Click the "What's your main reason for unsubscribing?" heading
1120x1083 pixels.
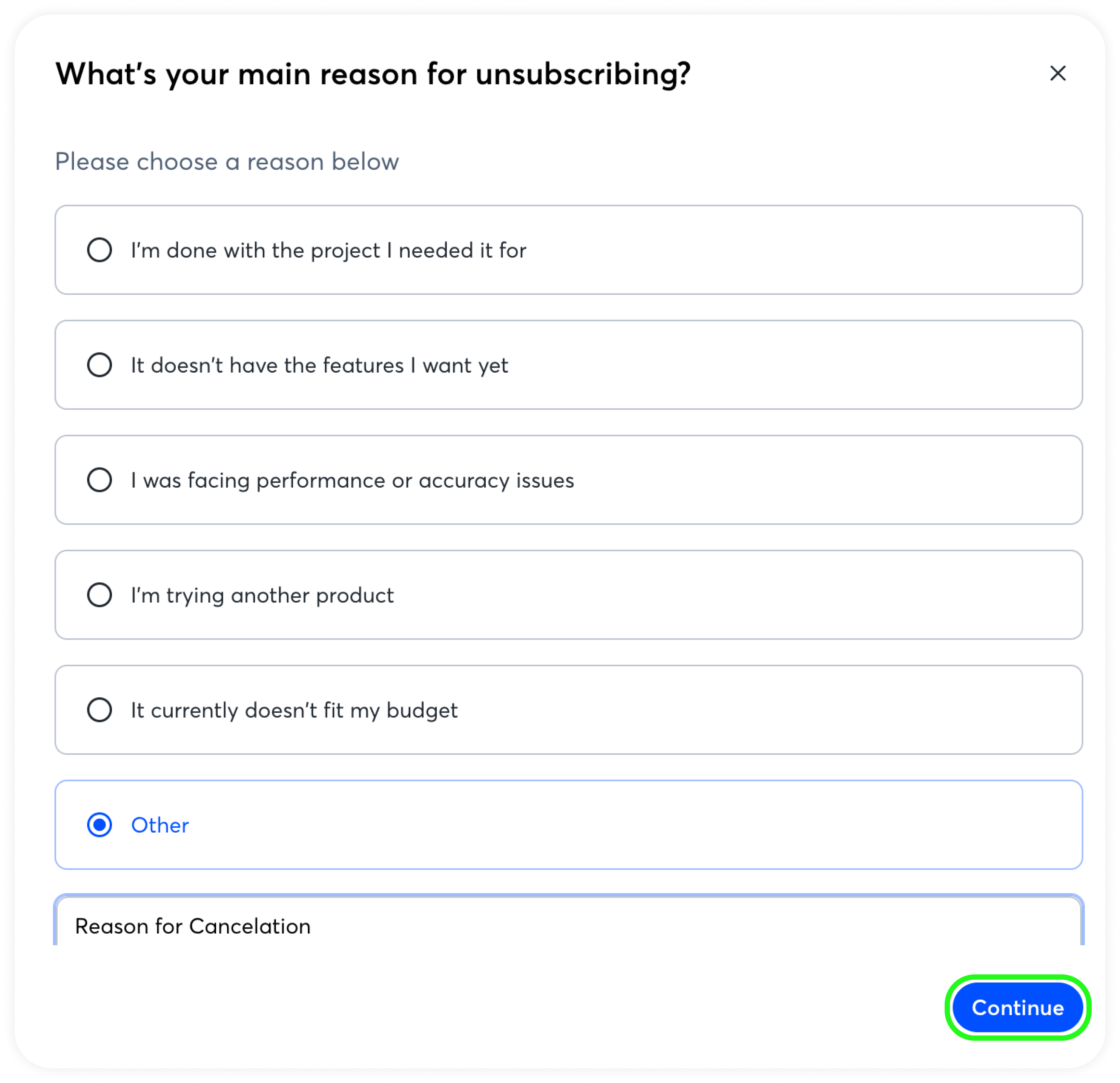373,74
